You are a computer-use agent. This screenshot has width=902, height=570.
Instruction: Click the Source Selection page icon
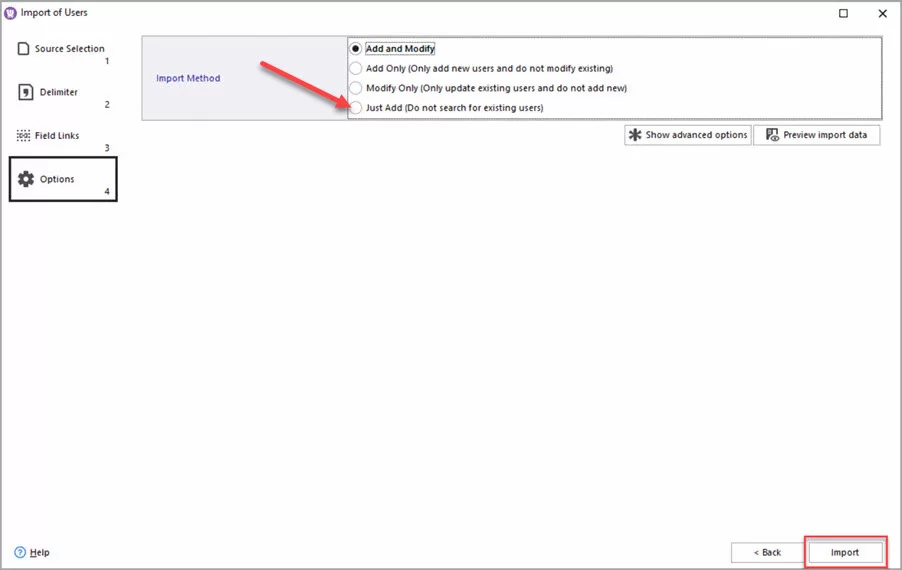[24, 49]
